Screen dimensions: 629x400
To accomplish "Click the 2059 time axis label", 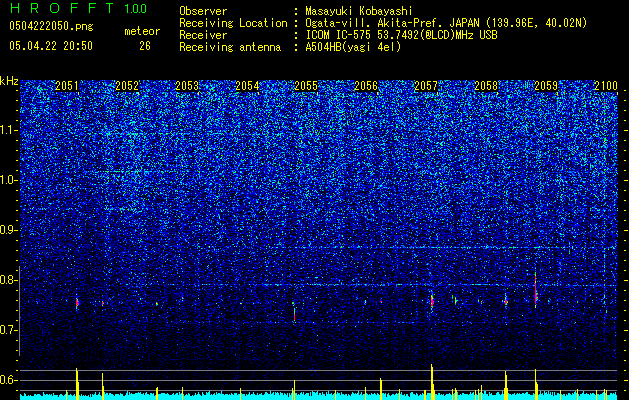I will tap(546, 86).
